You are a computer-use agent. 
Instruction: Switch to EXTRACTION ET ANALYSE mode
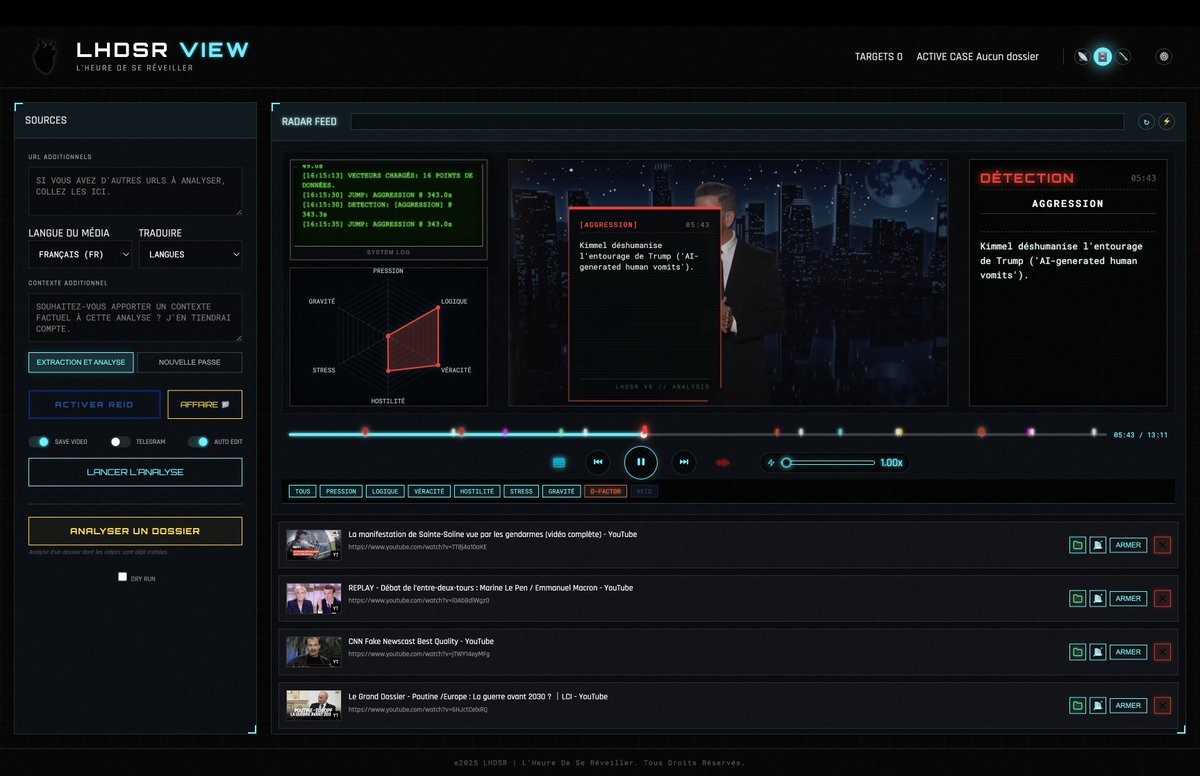81,362
